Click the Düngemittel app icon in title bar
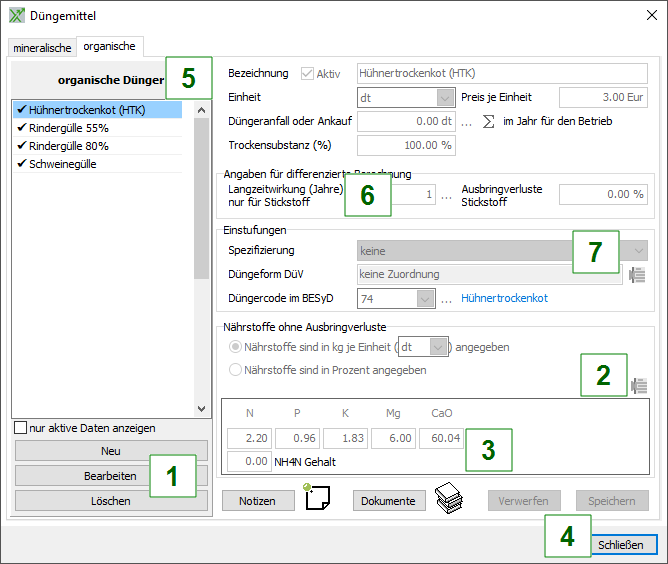This screenshot has width=668, height=564. (x=16, y=16)
